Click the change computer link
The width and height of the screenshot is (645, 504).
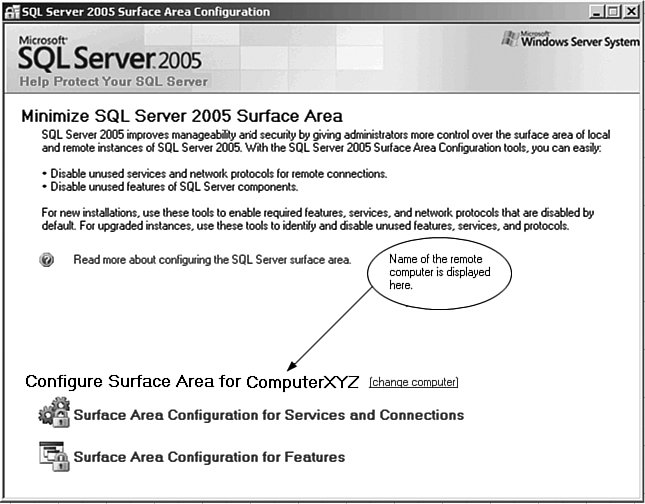[x=413, y=382]
